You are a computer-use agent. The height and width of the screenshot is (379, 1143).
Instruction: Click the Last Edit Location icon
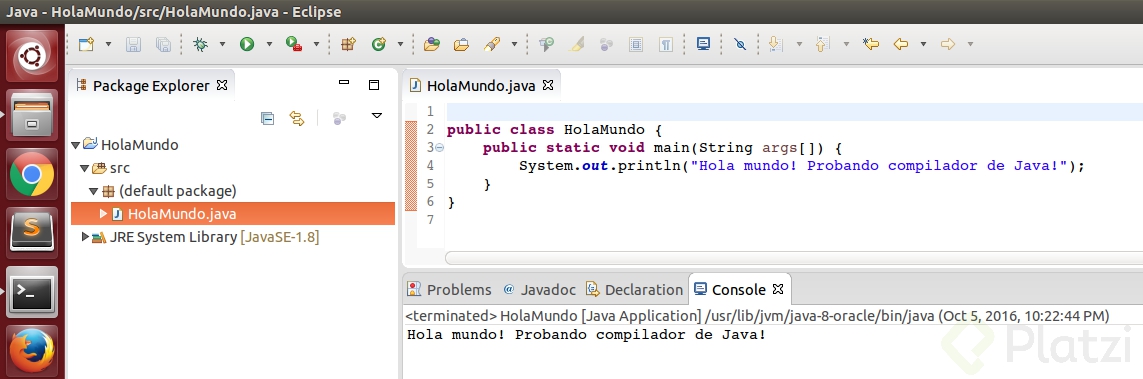870,44
